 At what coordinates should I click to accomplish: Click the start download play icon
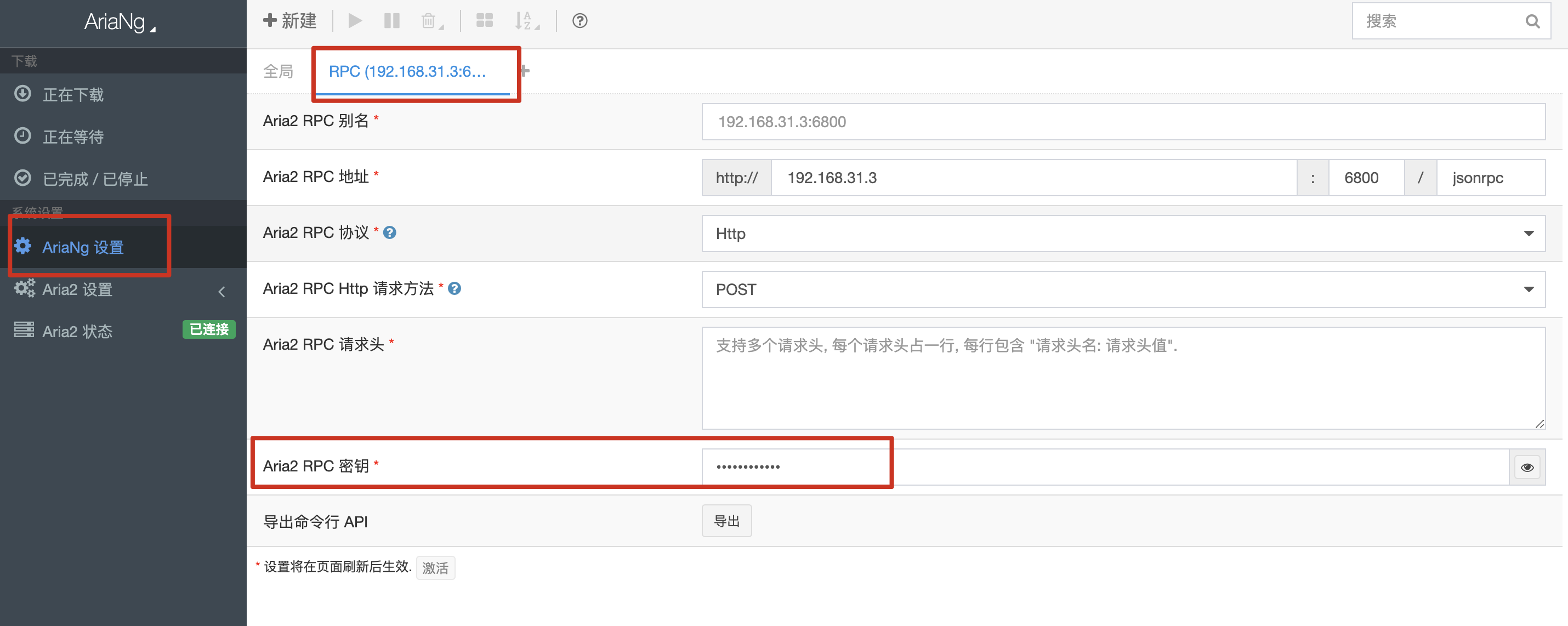(x=355, y=21)
